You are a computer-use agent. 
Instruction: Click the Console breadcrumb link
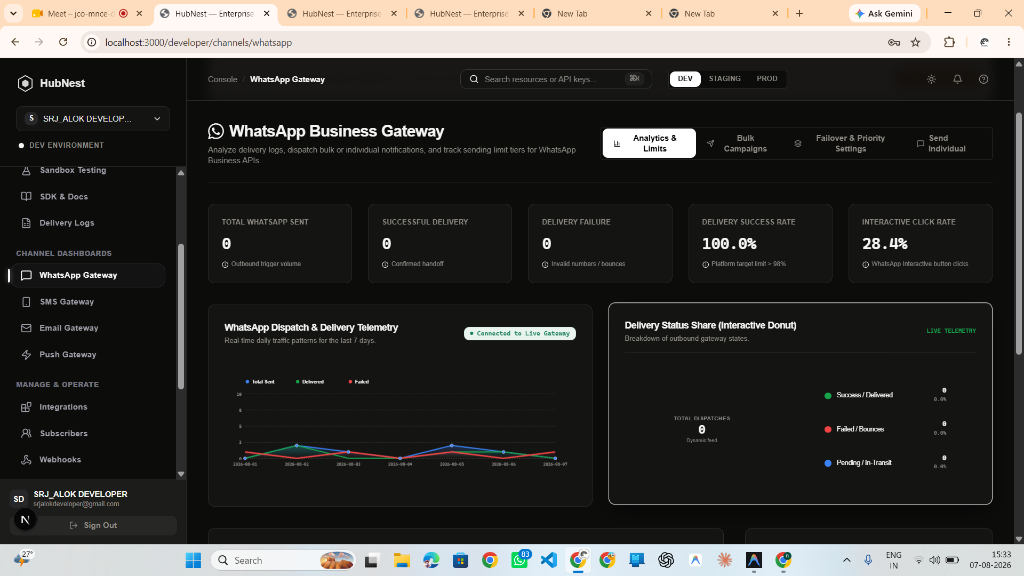[x=223, y=79]
